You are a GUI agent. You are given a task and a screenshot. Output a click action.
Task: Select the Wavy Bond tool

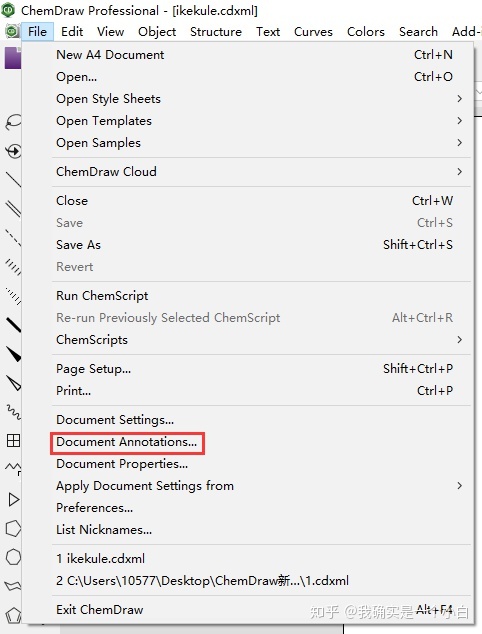click(x=13, y=412)
